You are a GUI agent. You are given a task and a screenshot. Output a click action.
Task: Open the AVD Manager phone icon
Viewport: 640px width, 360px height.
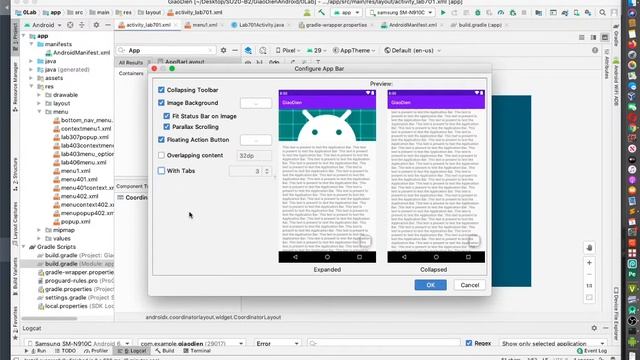[x=576, y=13]
